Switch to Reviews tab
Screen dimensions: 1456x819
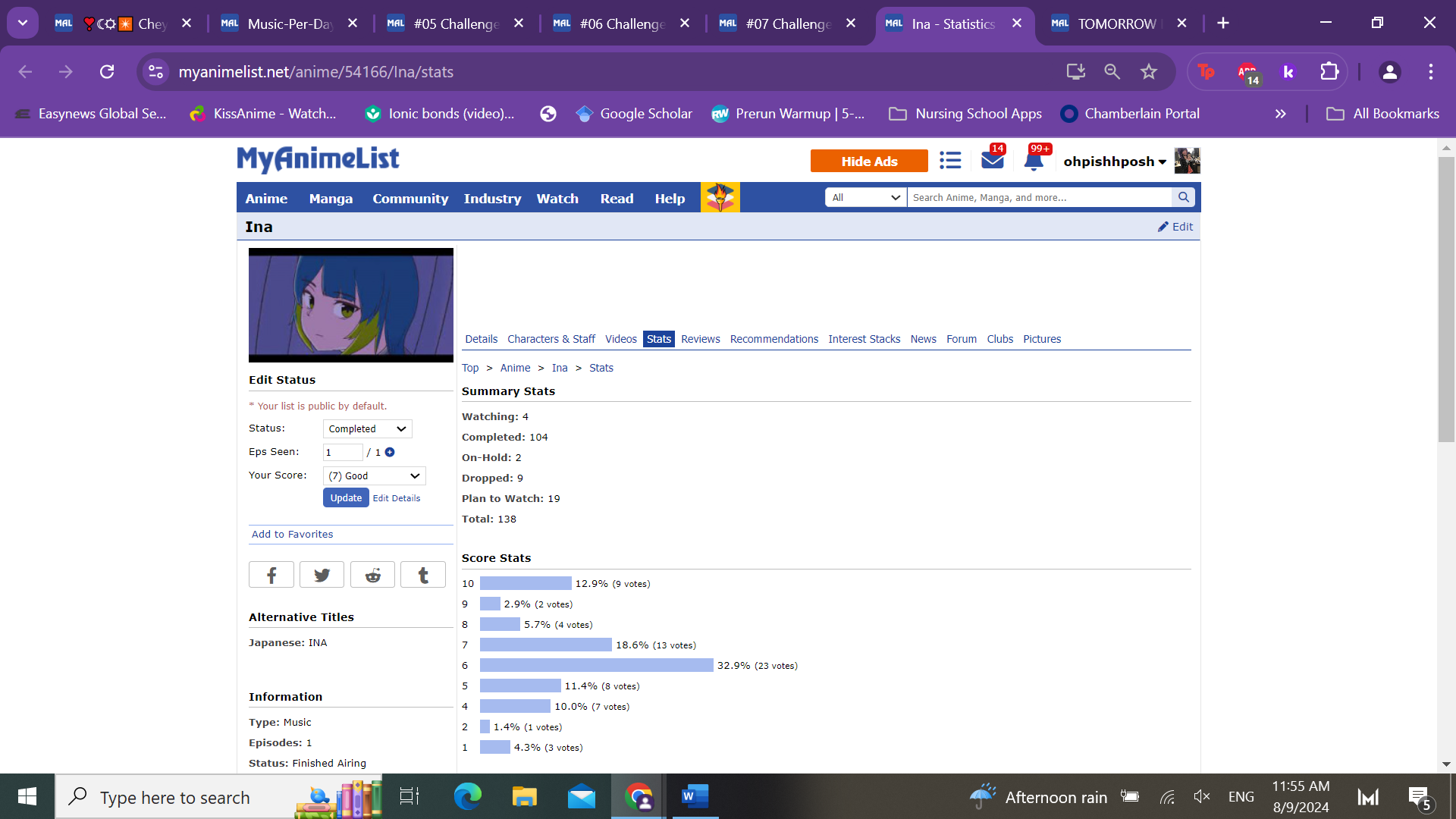click(700, 339)
